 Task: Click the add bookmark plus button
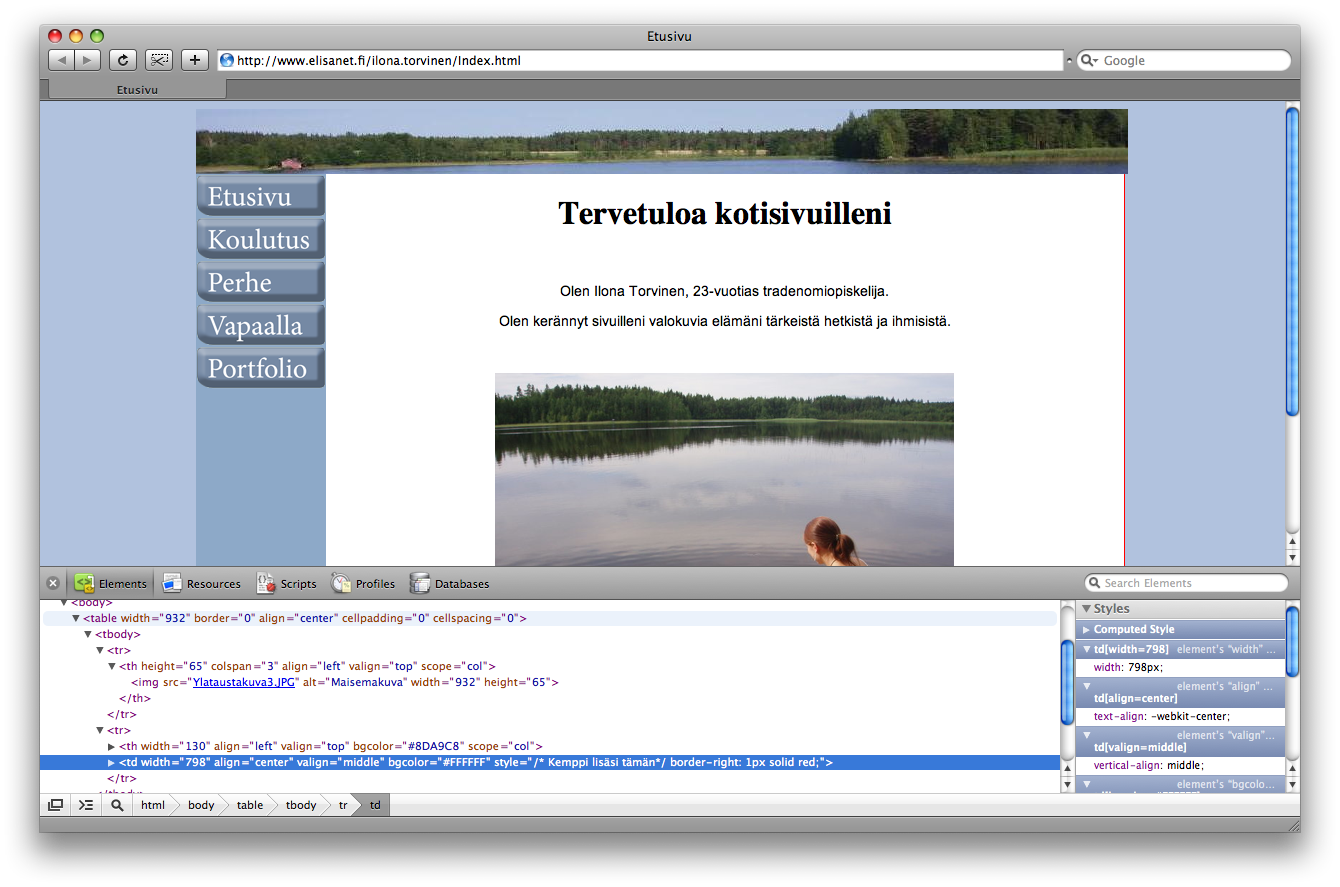(194, 60)
